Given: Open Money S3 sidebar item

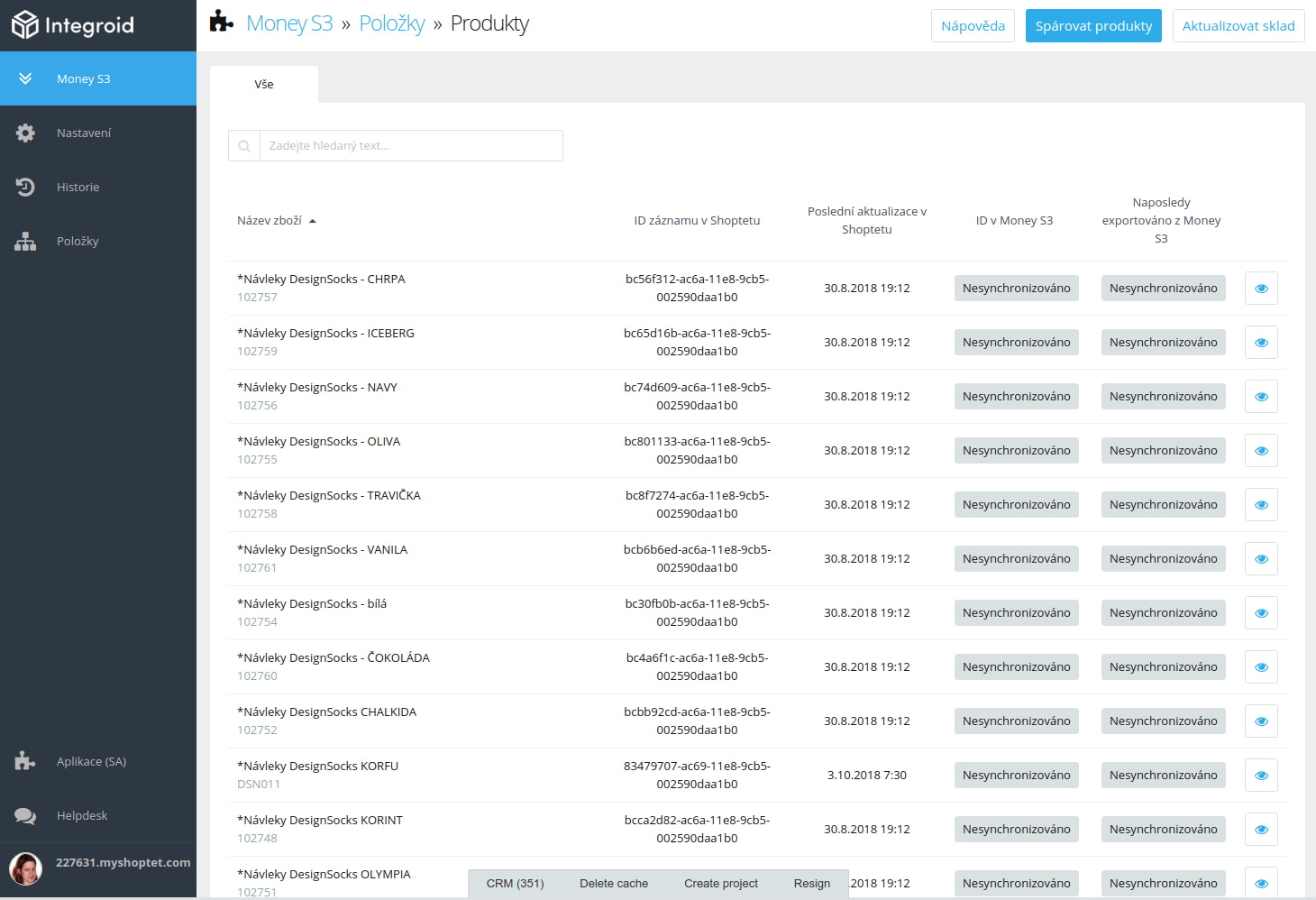Looking at the screenshot, I should click(x=98, y=78).
